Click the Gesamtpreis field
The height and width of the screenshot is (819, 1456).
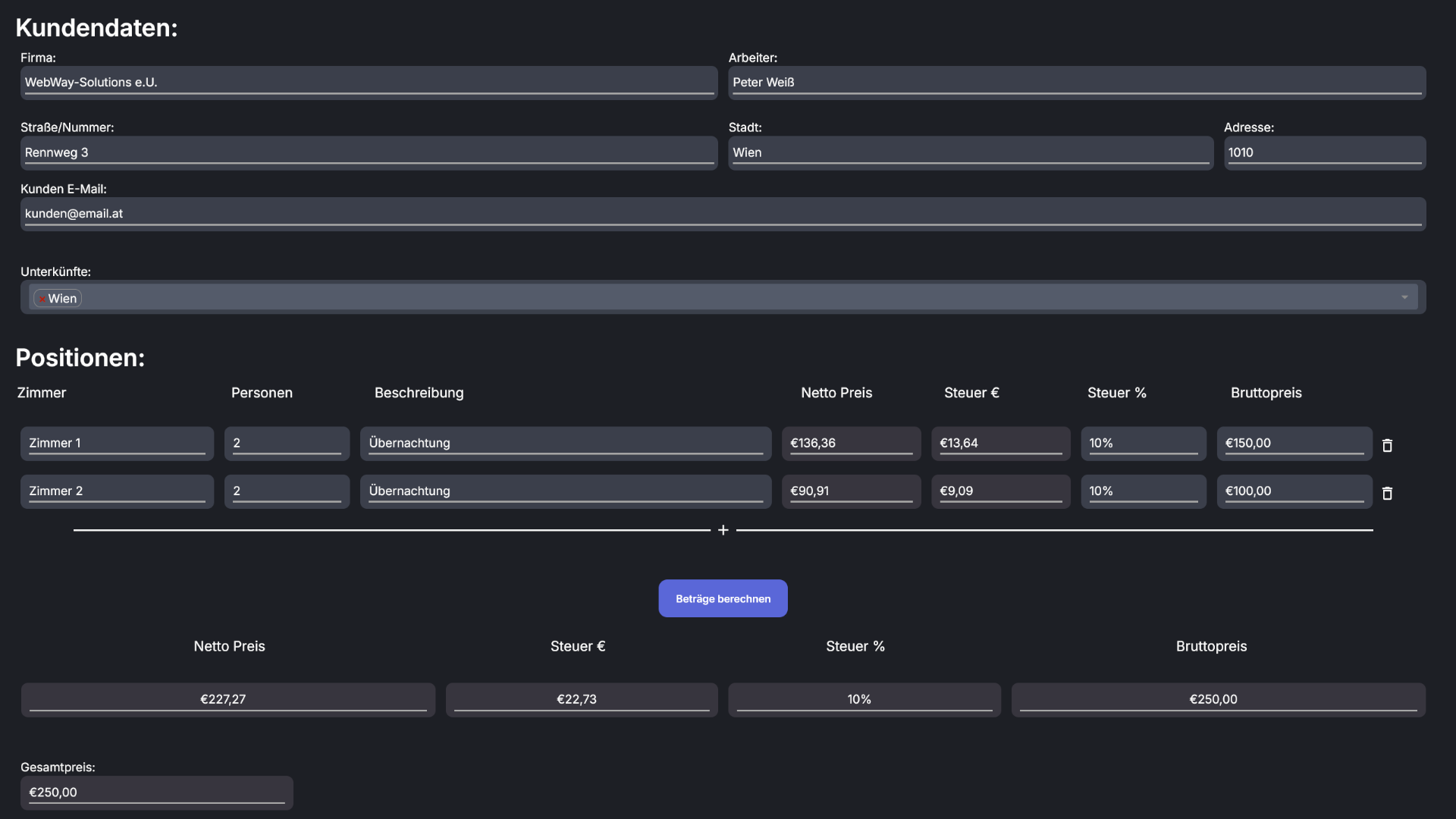point(156,792)
